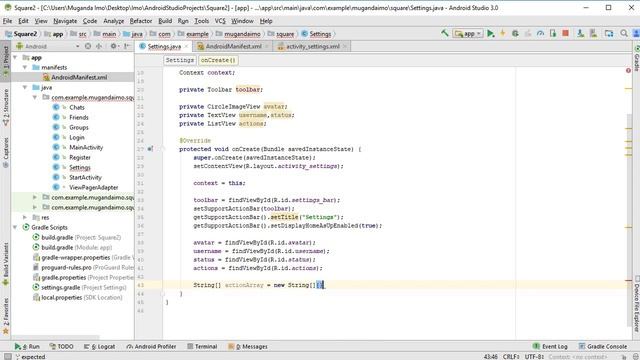Open local.properties file
This screenshot has height=360, width=640.
[x=78, y=298]
